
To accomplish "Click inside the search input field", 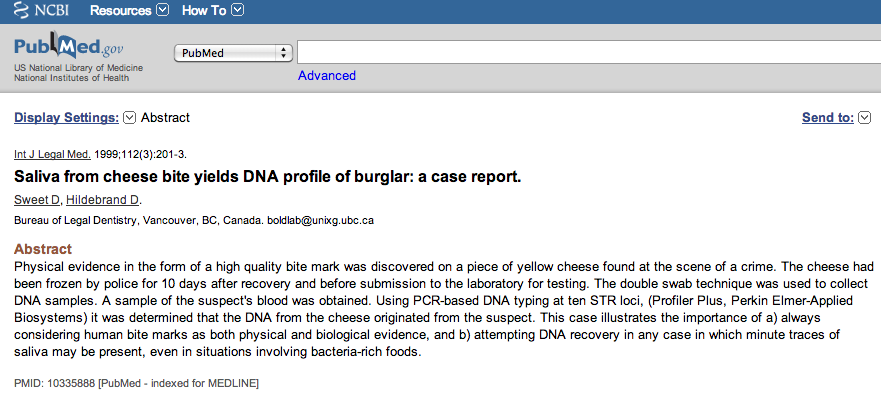I will tap(589, 52).
